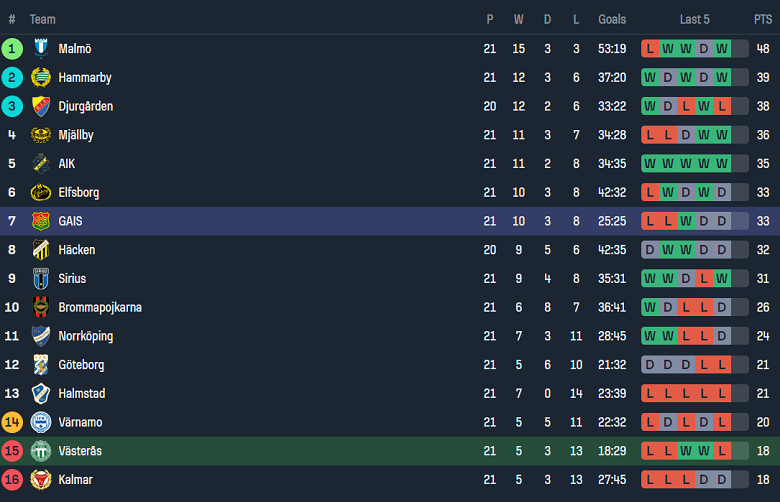
Task: Open the Norrköping team page link
Action: [x=85, y=336]
